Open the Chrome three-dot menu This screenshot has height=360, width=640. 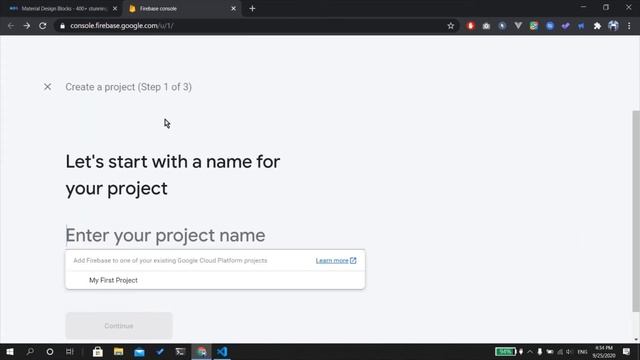[629, 26]
